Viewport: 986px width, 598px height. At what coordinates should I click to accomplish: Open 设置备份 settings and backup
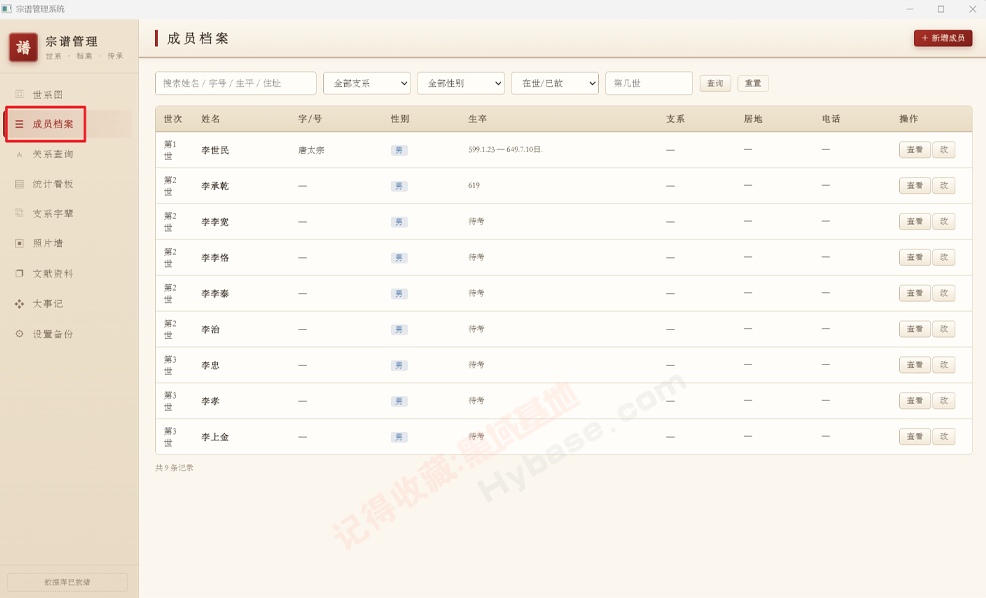point(53,334)
